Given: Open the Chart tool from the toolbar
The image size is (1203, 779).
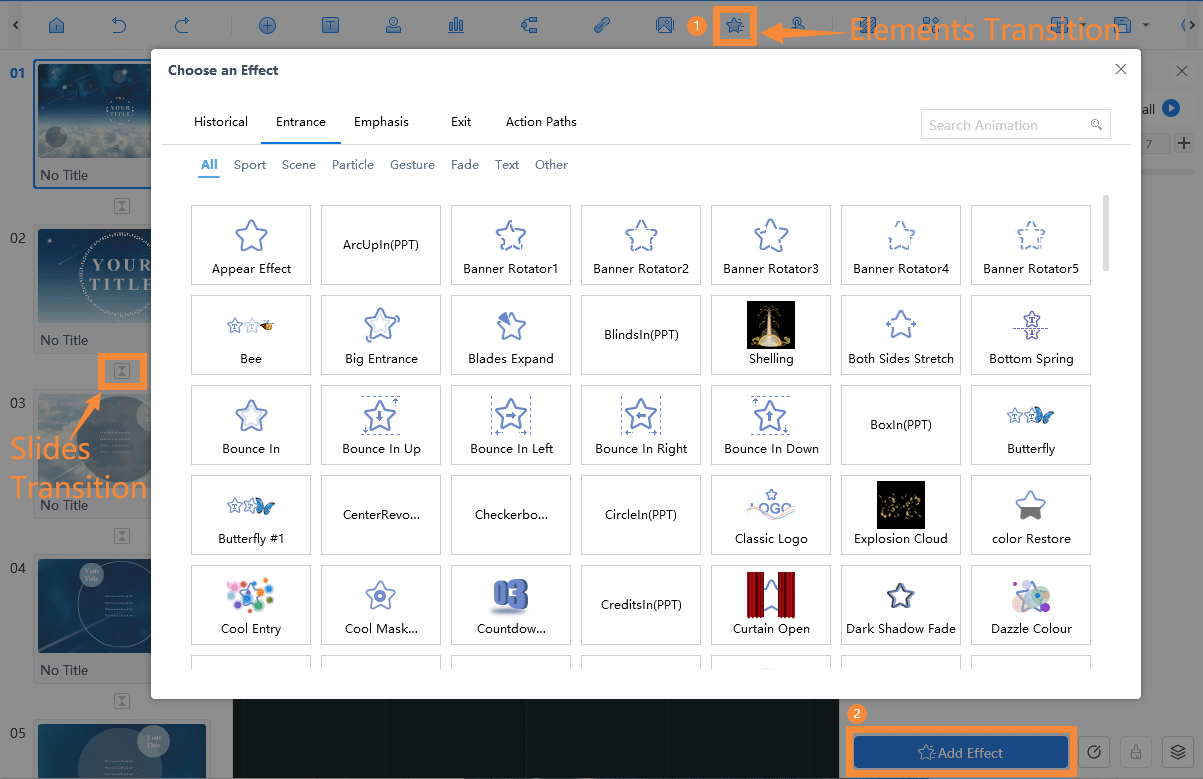Looking at the screenshot, I should [456, 25].
